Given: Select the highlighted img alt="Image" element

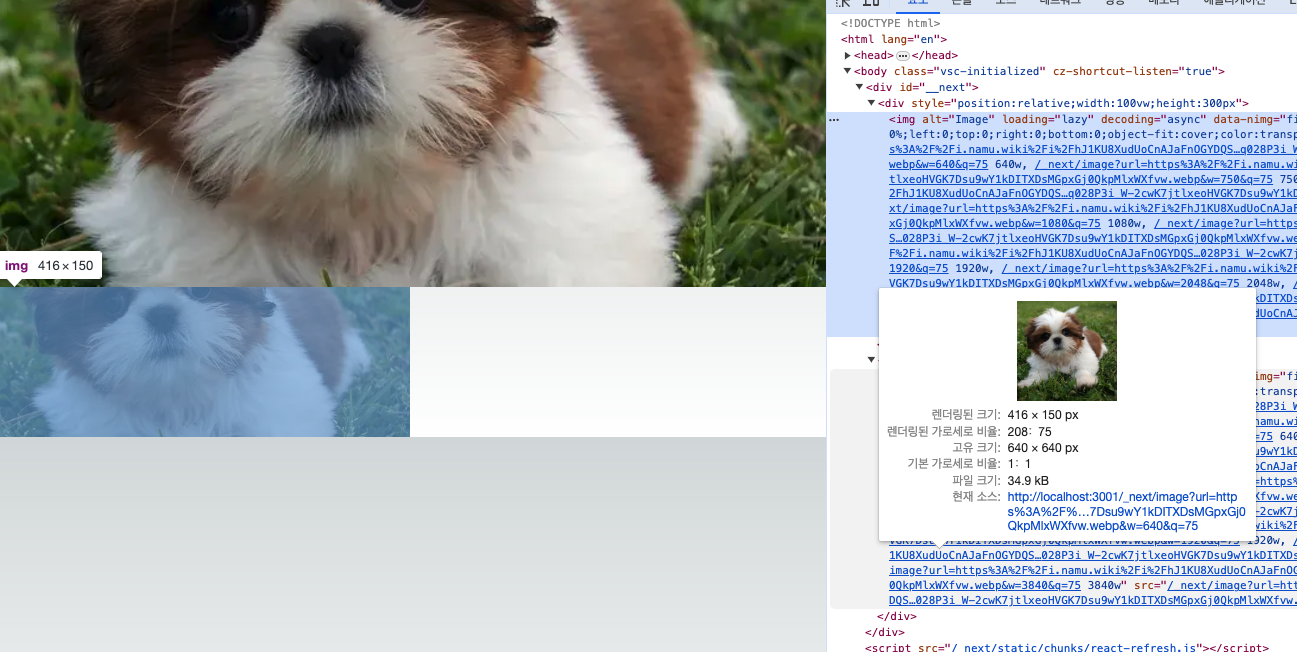Looking at the screenshot, I should pos(1062,222).
